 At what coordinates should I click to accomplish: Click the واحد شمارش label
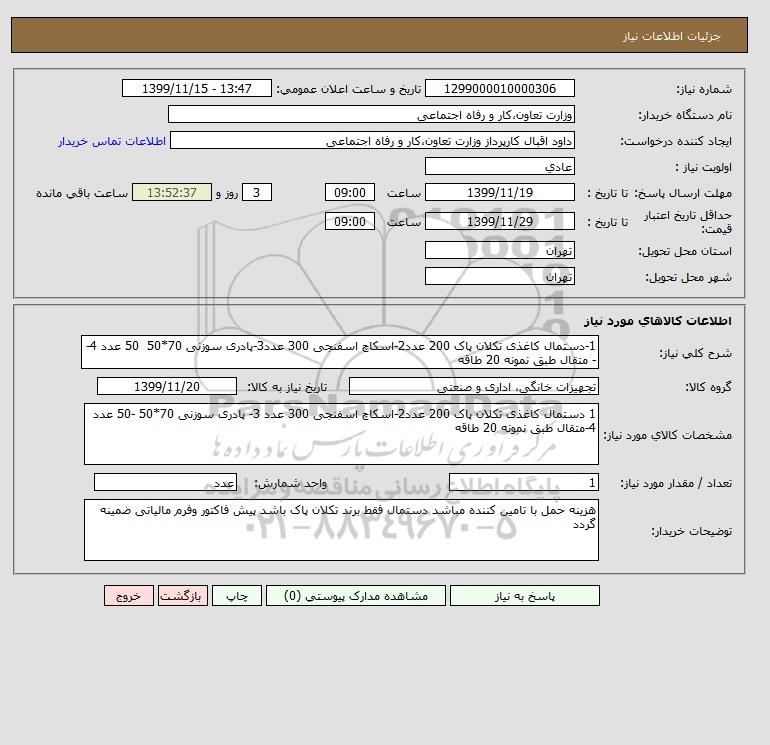click(290, 484)
